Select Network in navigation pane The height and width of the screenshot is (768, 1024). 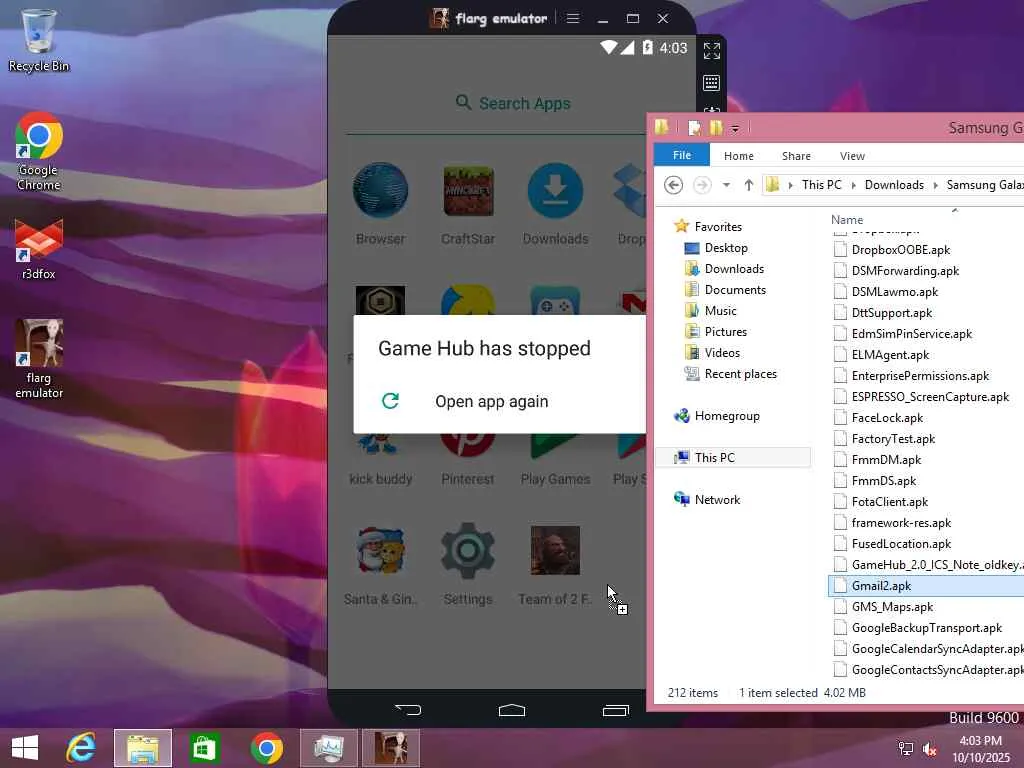(x=708, y=500)
